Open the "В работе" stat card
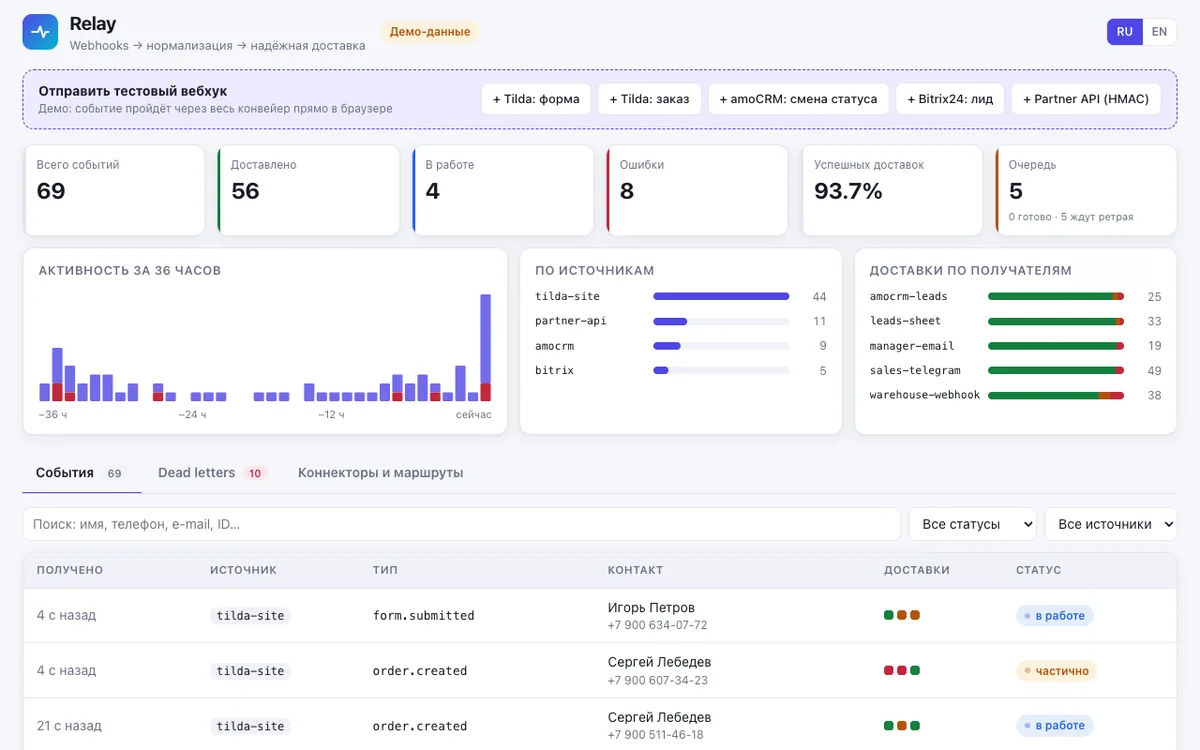1200x750 pixels. point(502,190)
